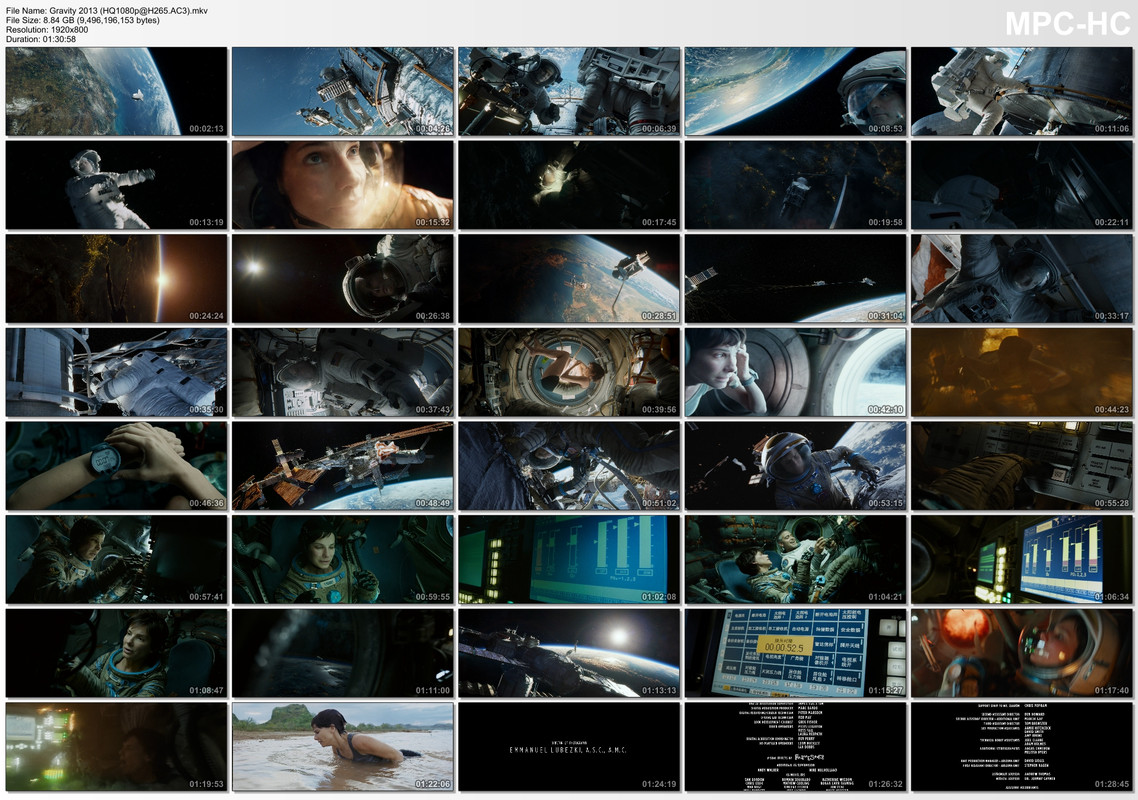Select the credits frame at 01:26:32
The image size is (1138, 800).
pyautogui.click(x=795, y=747)
